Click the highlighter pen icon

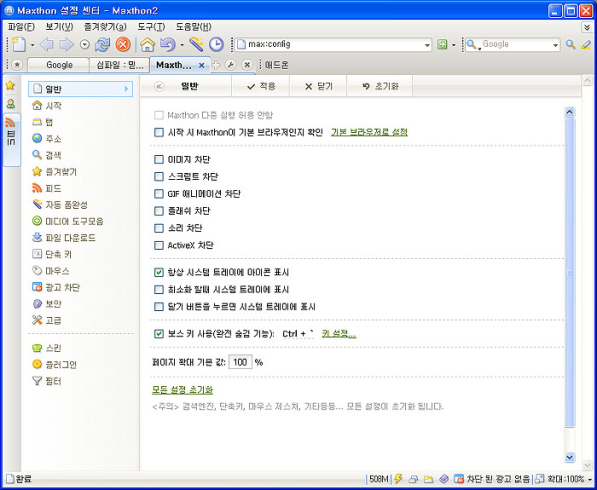point(586,45)
